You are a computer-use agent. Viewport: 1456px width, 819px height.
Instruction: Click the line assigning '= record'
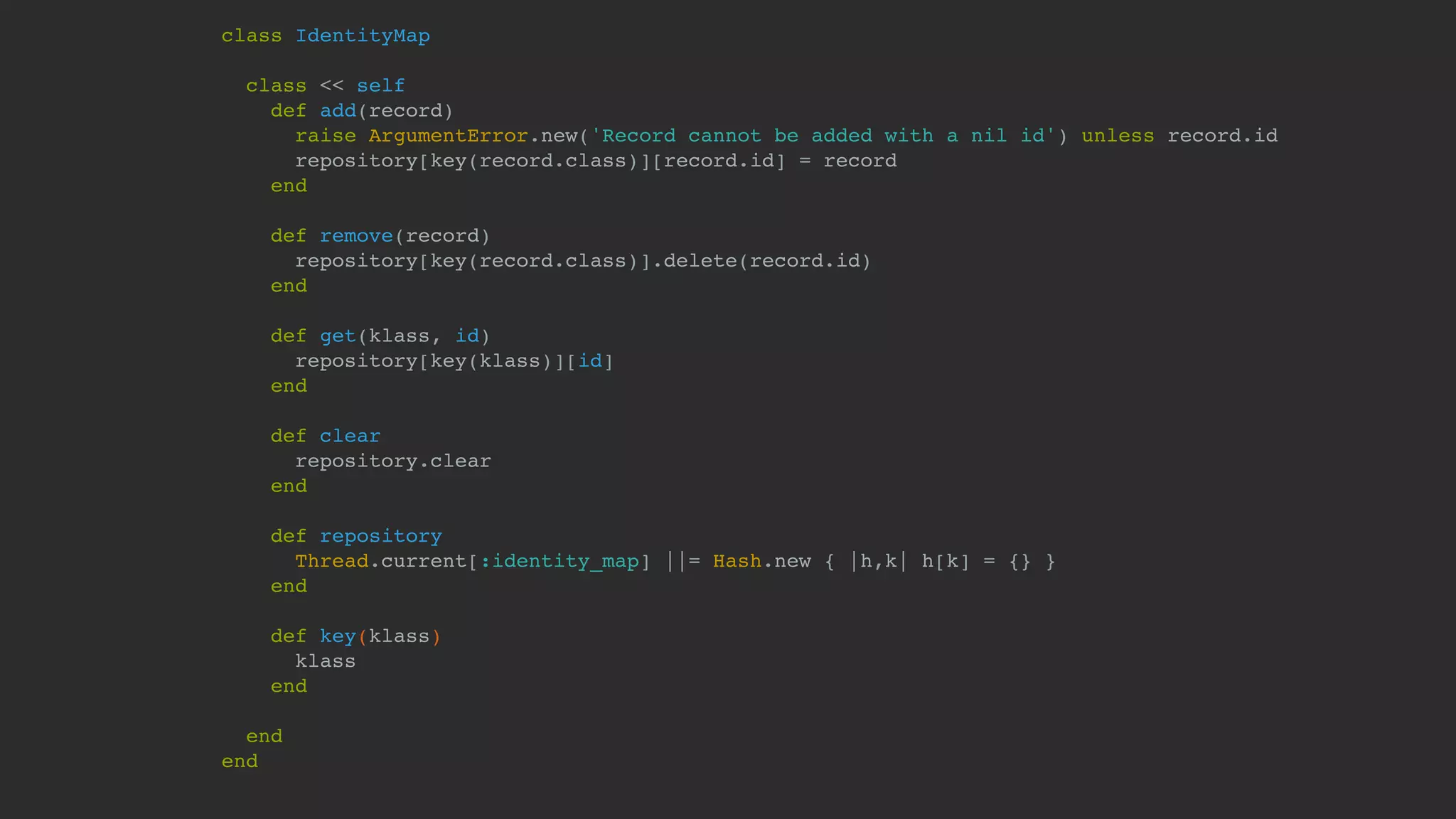point(596,161)
